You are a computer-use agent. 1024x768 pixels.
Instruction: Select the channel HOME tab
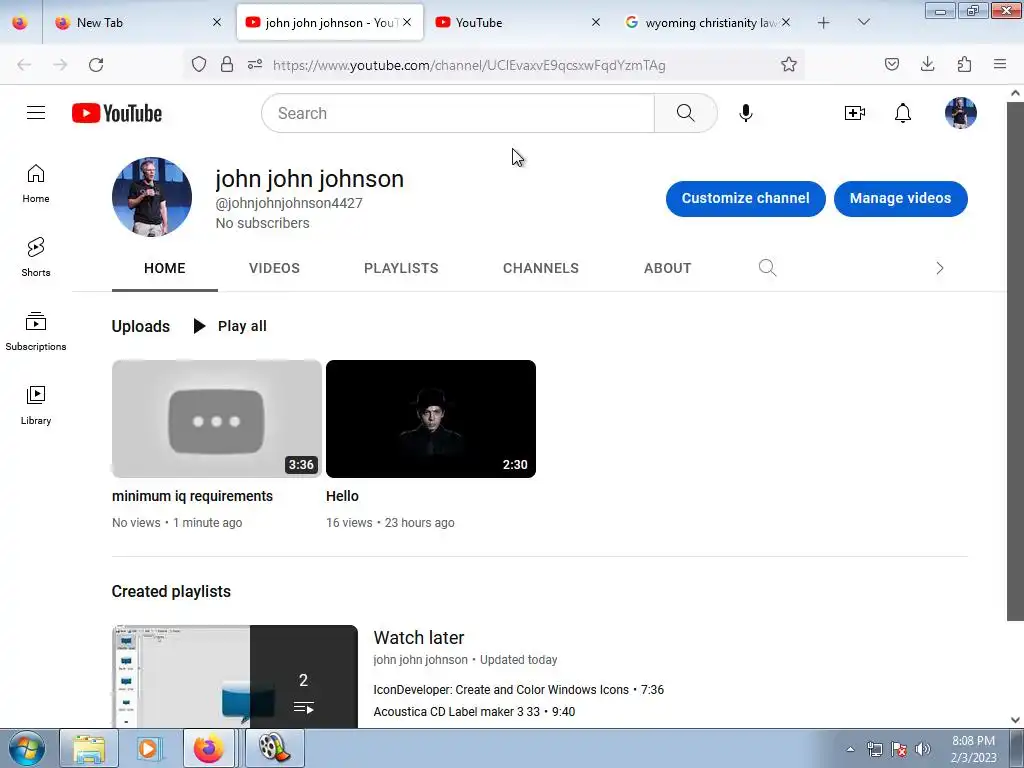[x=165, y=268]
